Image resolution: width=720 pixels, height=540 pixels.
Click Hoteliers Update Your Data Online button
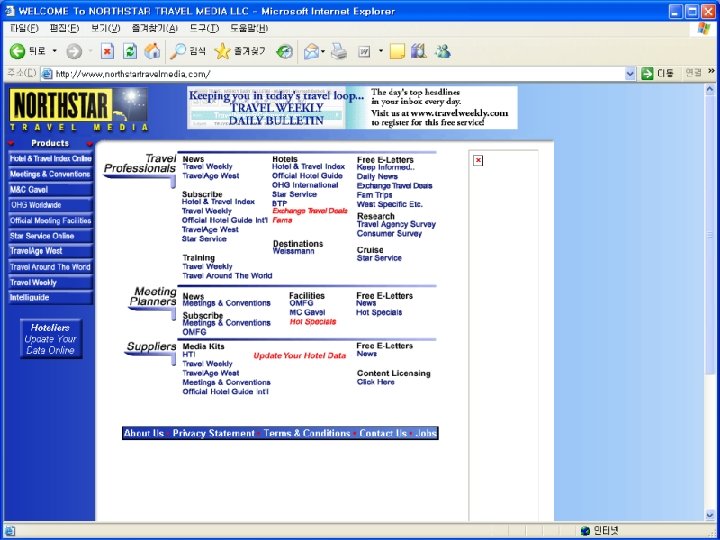(51, 339)
